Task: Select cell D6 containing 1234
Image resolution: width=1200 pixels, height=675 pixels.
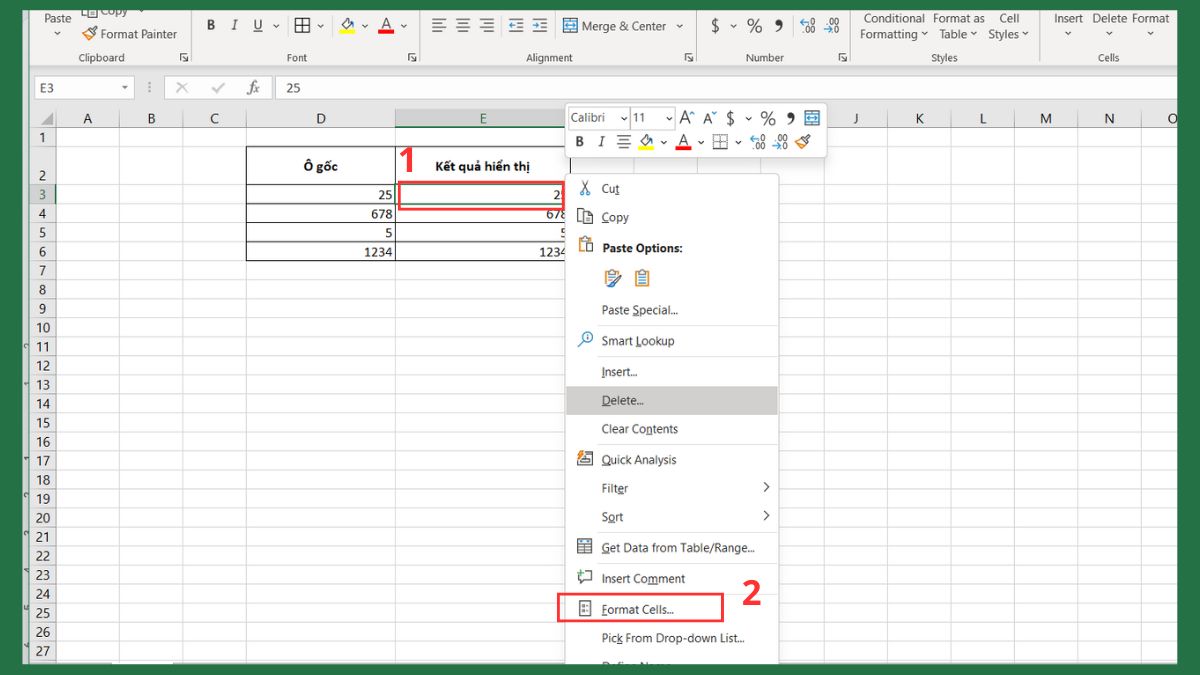Action: (320, 252)
